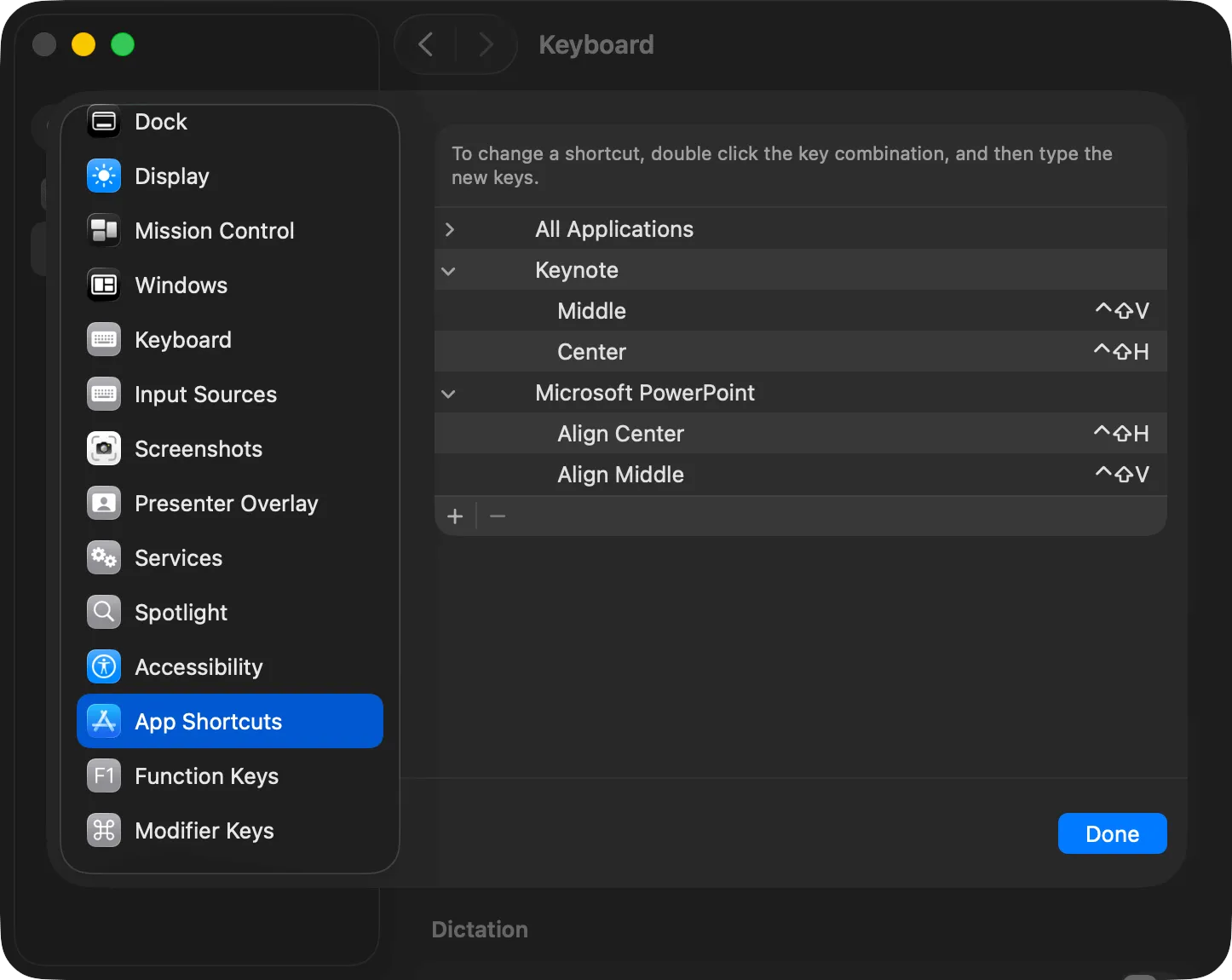Click the Screenshots camera icon

coord(104,449)
